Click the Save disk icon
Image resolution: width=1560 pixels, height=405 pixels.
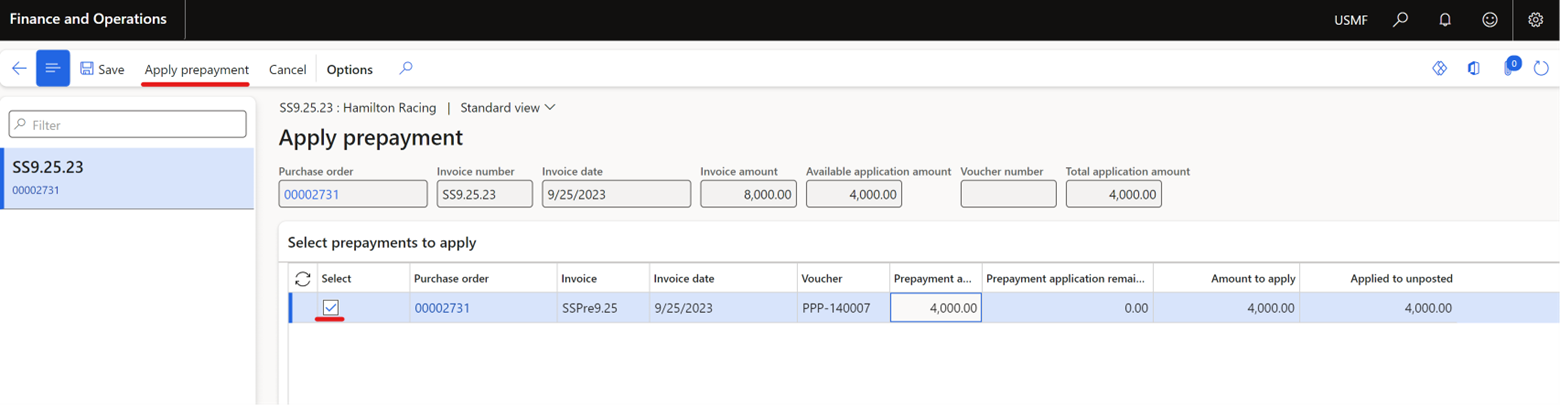coord(87,69)
